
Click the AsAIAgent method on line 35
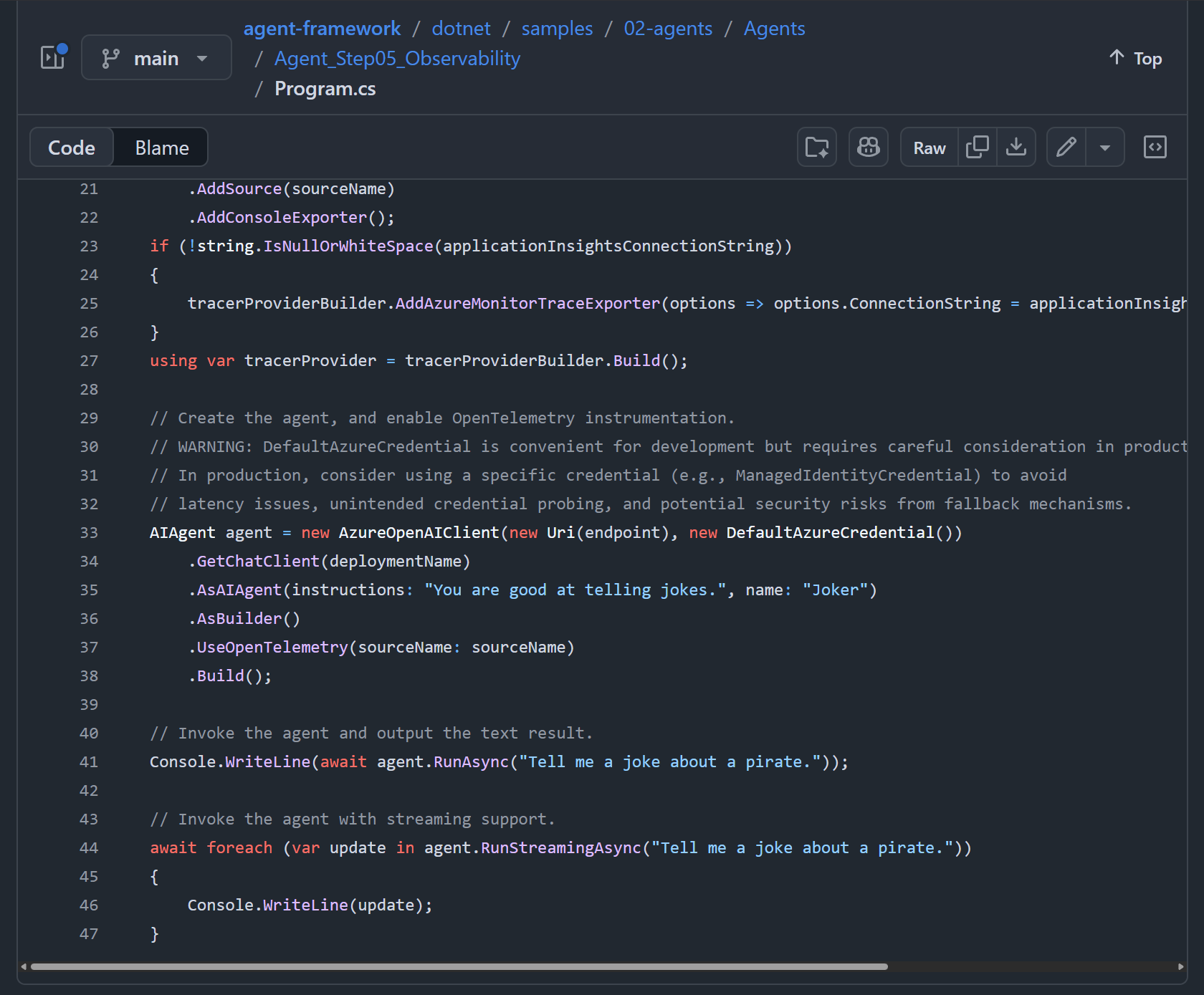point(239,590)
